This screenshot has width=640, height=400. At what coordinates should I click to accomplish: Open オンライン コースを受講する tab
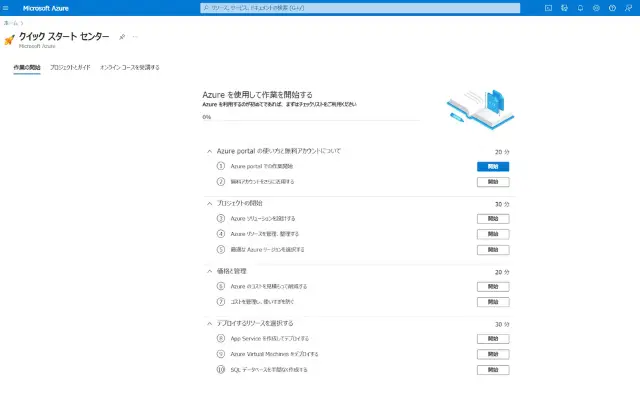click(x=130, y=67)
